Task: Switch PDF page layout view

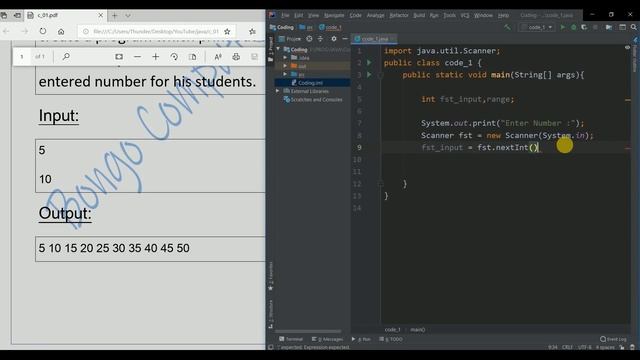Action: 193,57
